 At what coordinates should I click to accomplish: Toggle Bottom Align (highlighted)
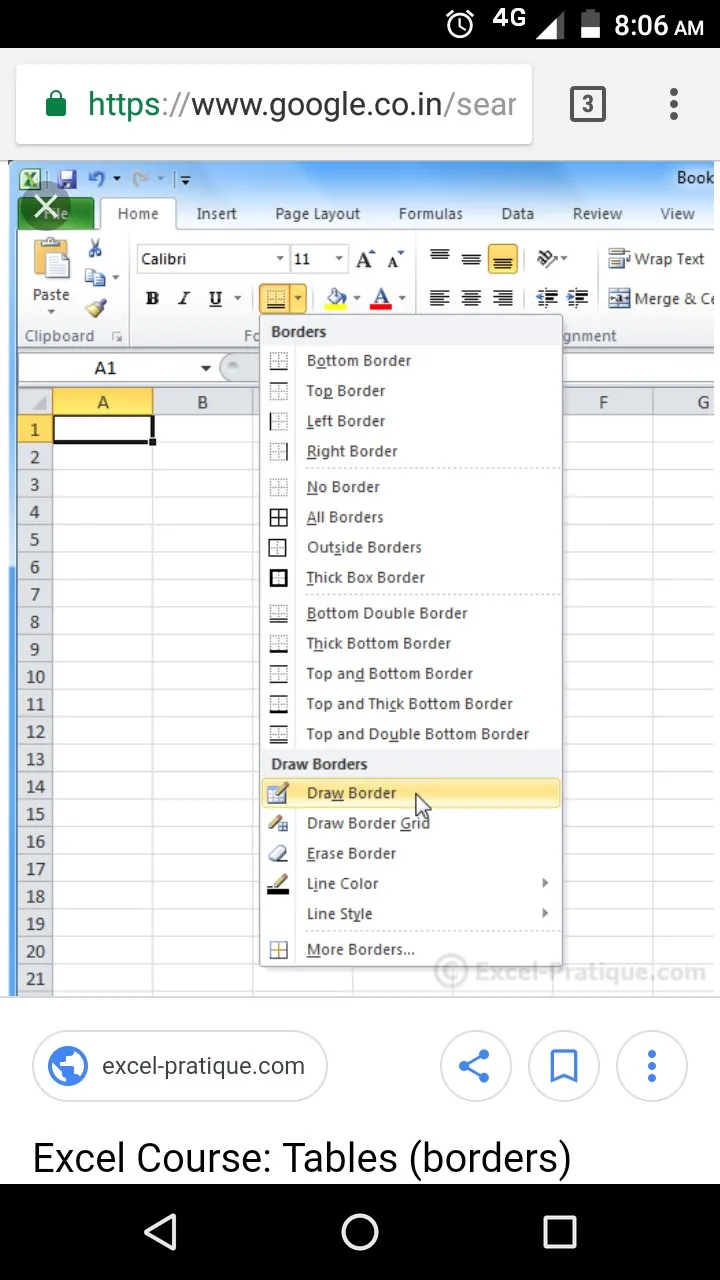[503, 259]
